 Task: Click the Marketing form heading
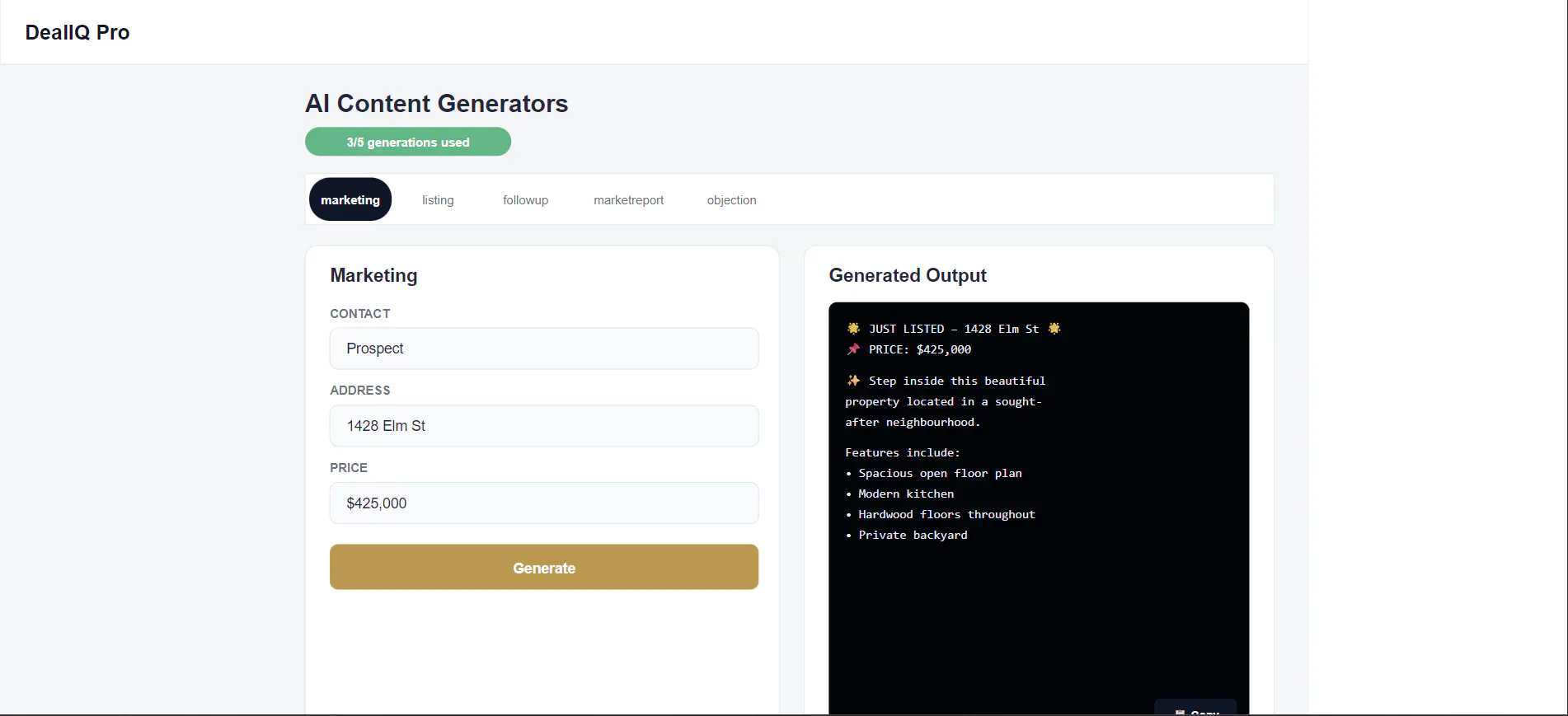tap(373, 275)
